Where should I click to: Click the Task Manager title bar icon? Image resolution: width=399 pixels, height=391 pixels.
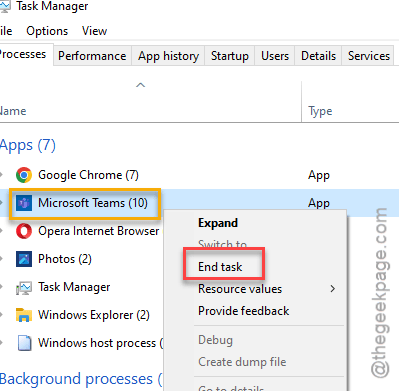click(5, 6)
